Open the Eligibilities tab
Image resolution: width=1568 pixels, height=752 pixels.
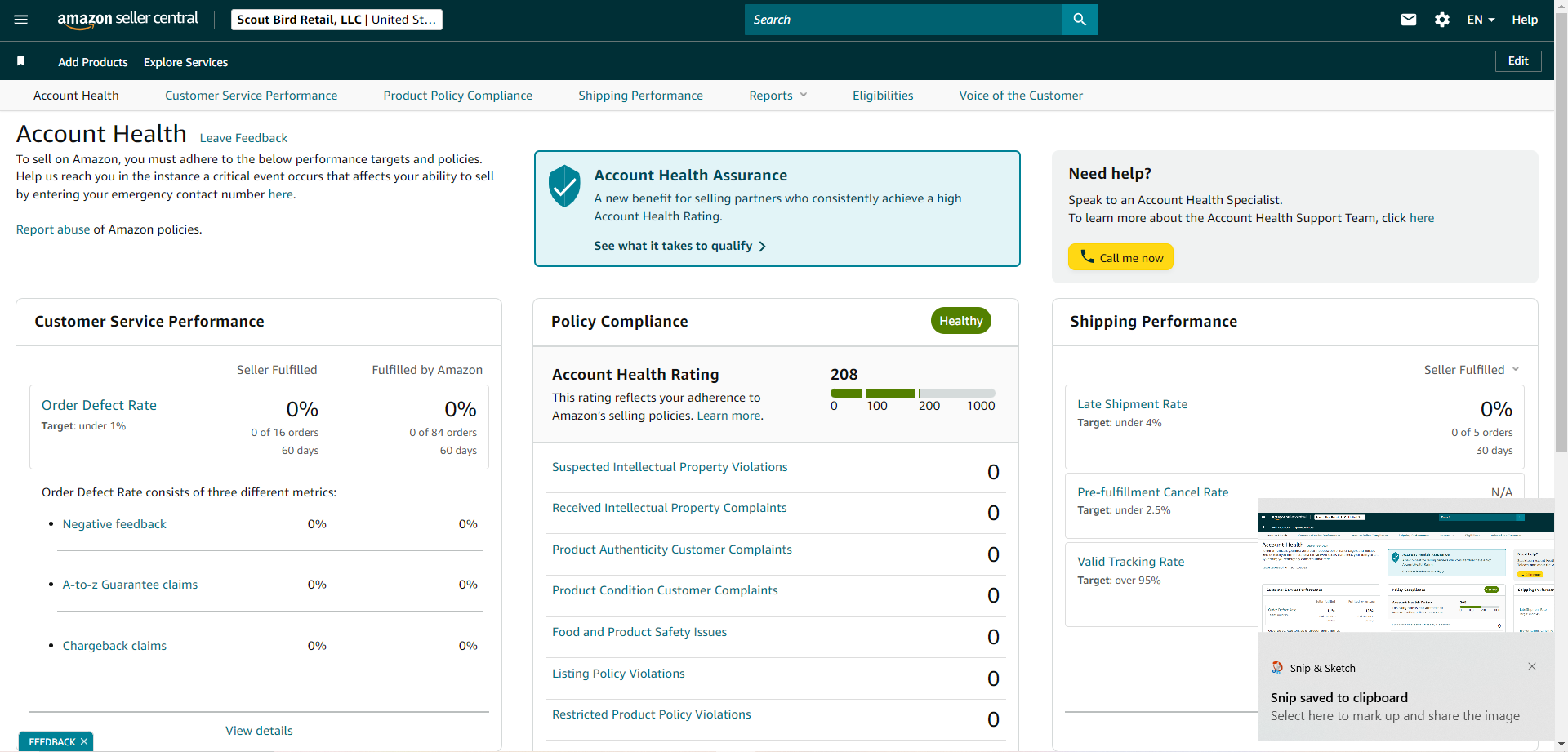(883, 96)
